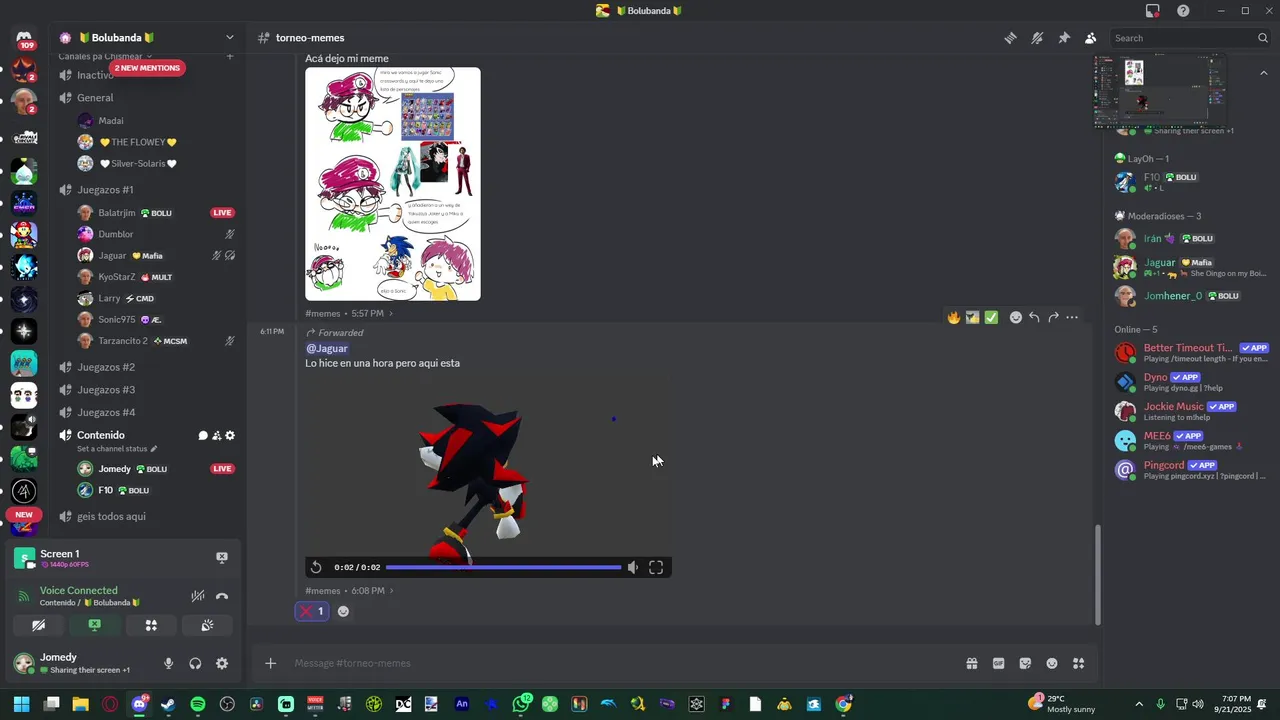React with green checkmark emoji
The image size is (1280, 720).
pos(991,317)
